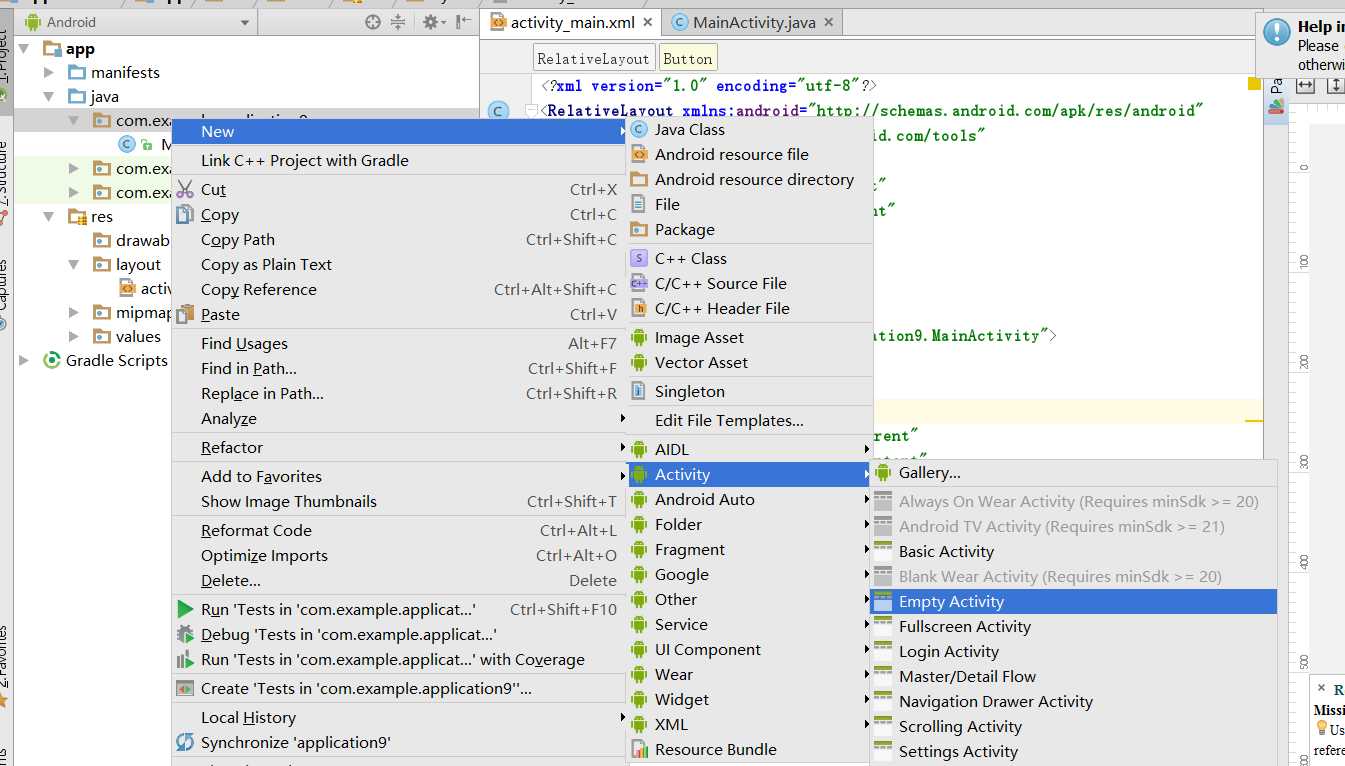The width and height of the screenshot is (1345, 766).
Task: Click the Synchronize 'application9' refresh icon
Action: 185,742
